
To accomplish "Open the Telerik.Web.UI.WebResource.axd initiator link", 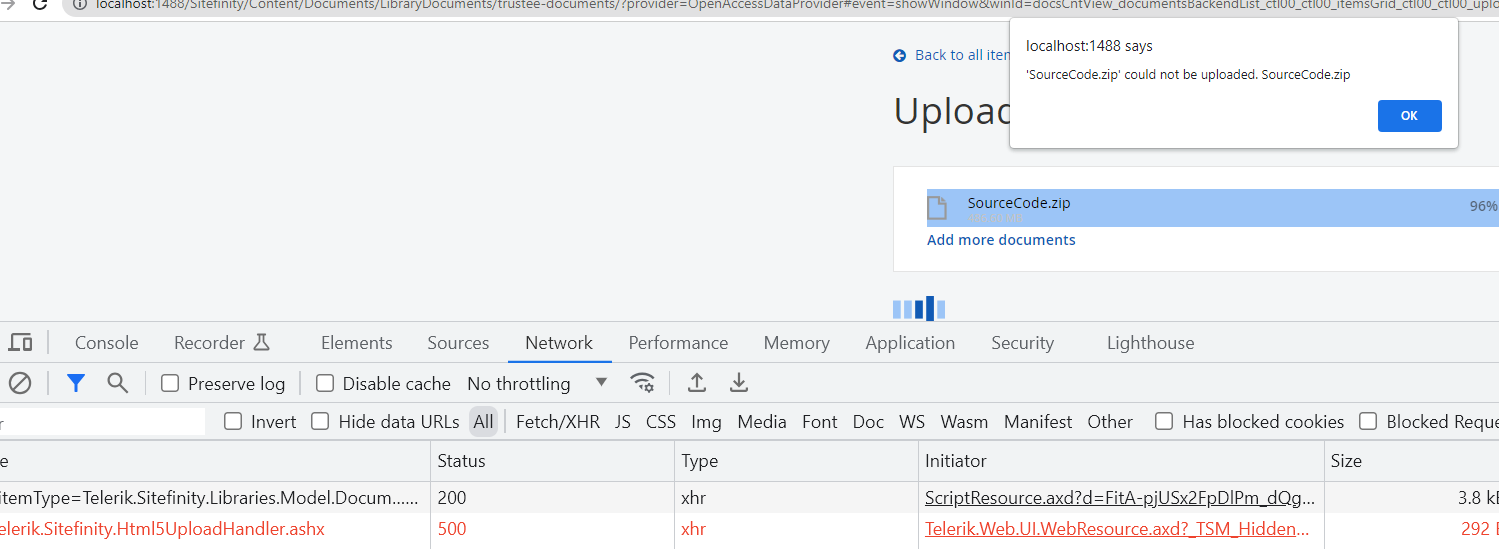I will (1117, 529).
